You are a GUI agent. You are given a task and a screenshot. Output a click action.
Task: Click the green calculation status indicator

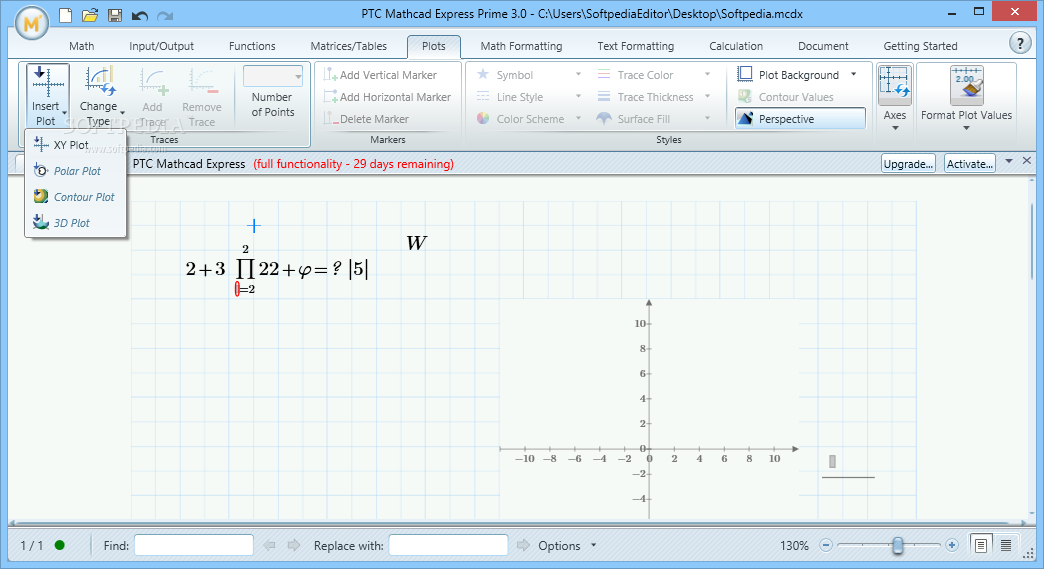click(59, 545)
